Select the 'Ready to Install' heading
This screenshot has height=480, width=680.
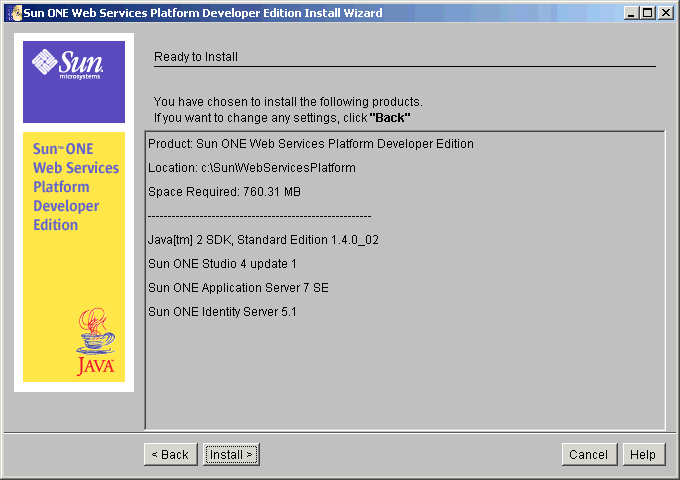pos(196,57)
